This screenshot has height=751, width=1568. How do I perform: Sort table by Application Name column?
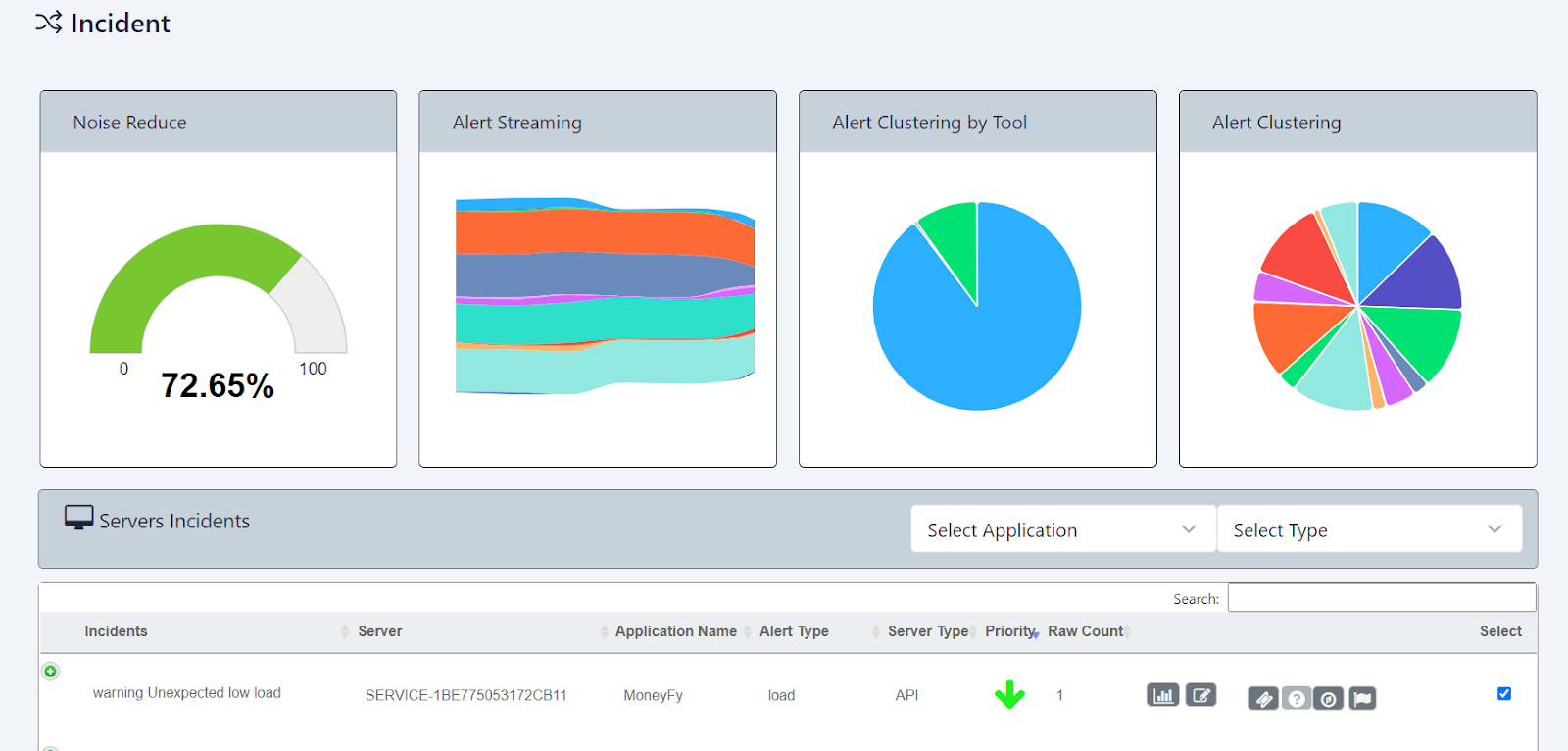click(676, 631)
